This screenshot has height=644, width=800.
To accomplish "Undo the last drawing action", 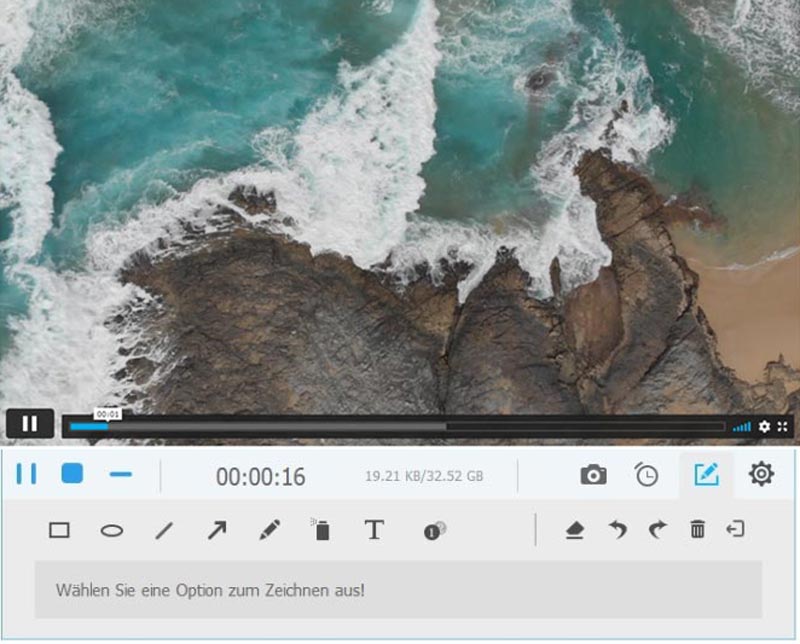I will tap(618, 530).
